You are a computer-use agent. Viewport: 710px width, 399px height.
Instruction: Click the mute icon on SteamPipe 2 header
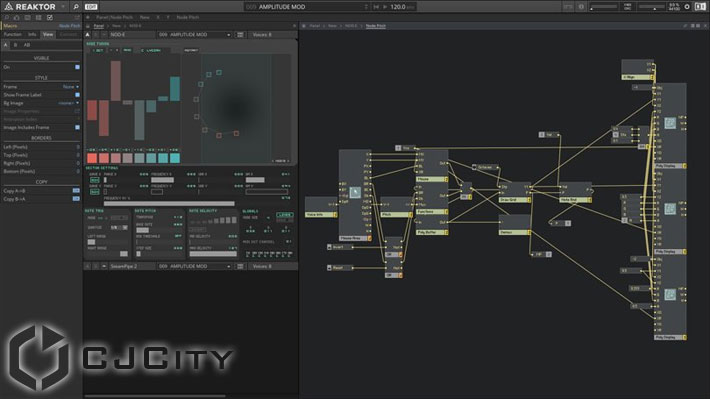(x=104, y=266)
